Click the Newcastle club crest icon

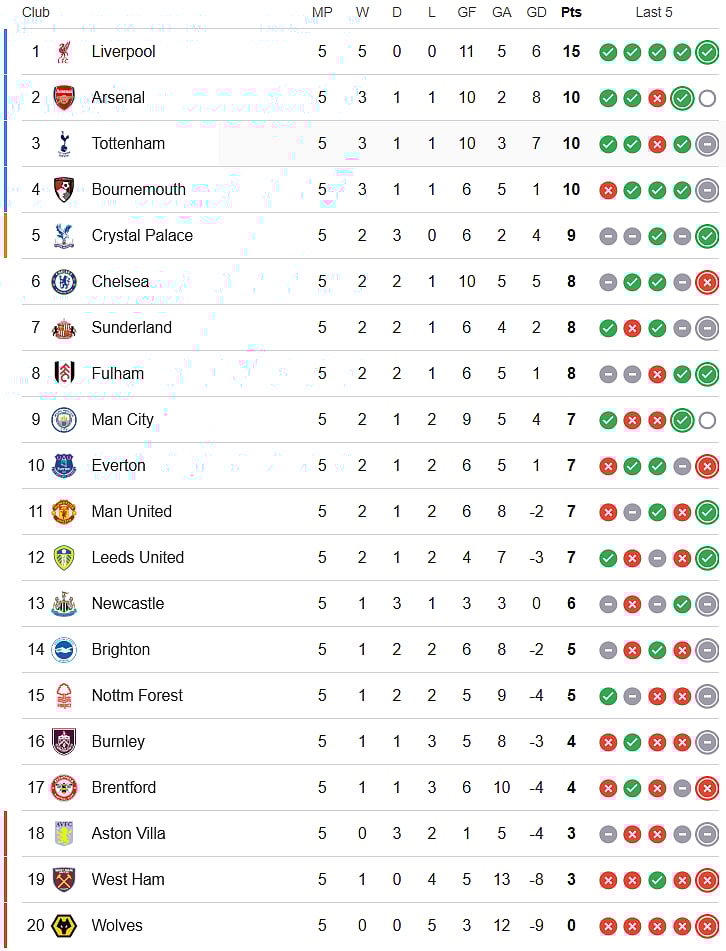64,604
